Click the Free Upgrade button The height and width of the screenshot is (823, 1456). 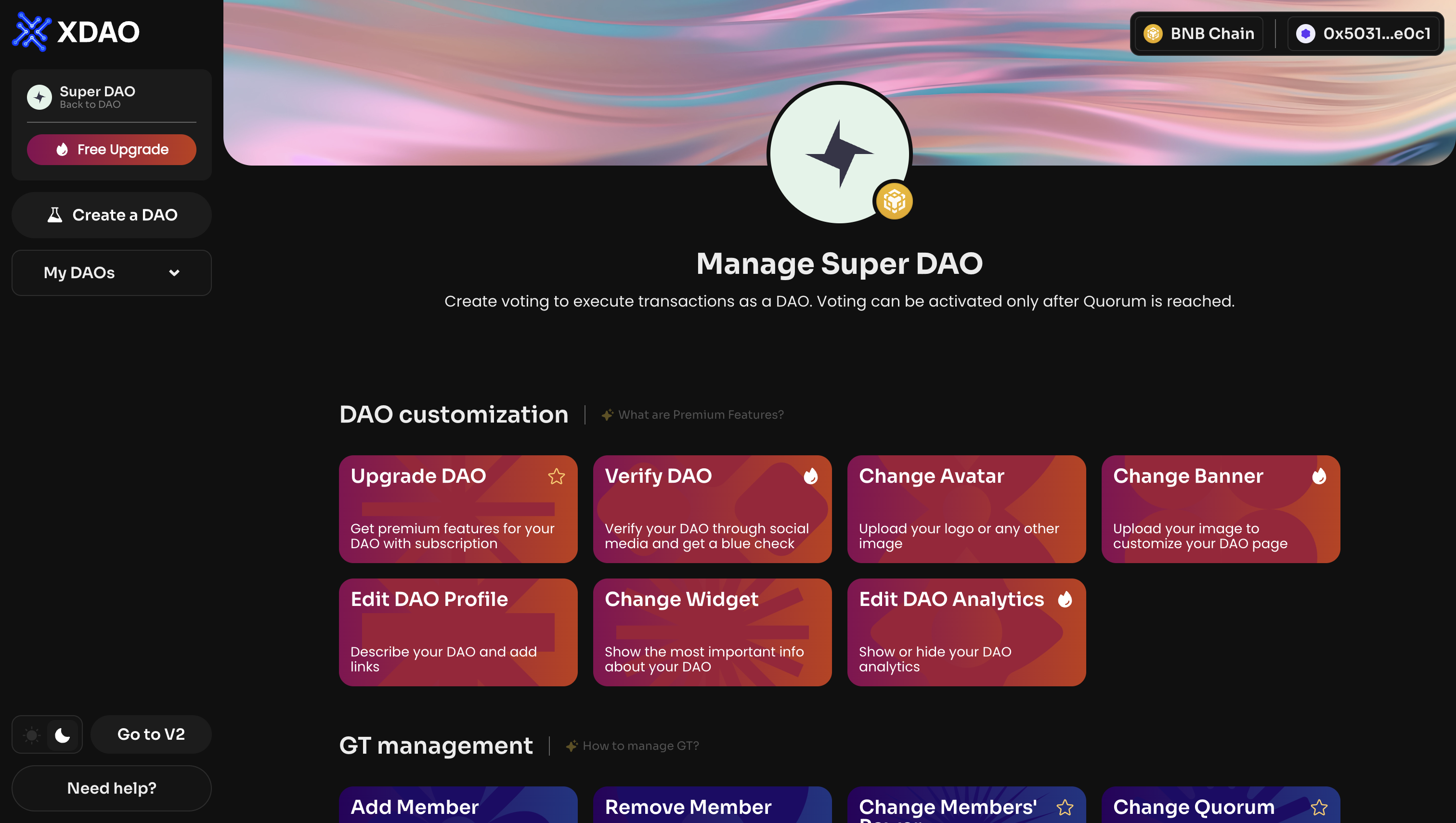[111, 149]
